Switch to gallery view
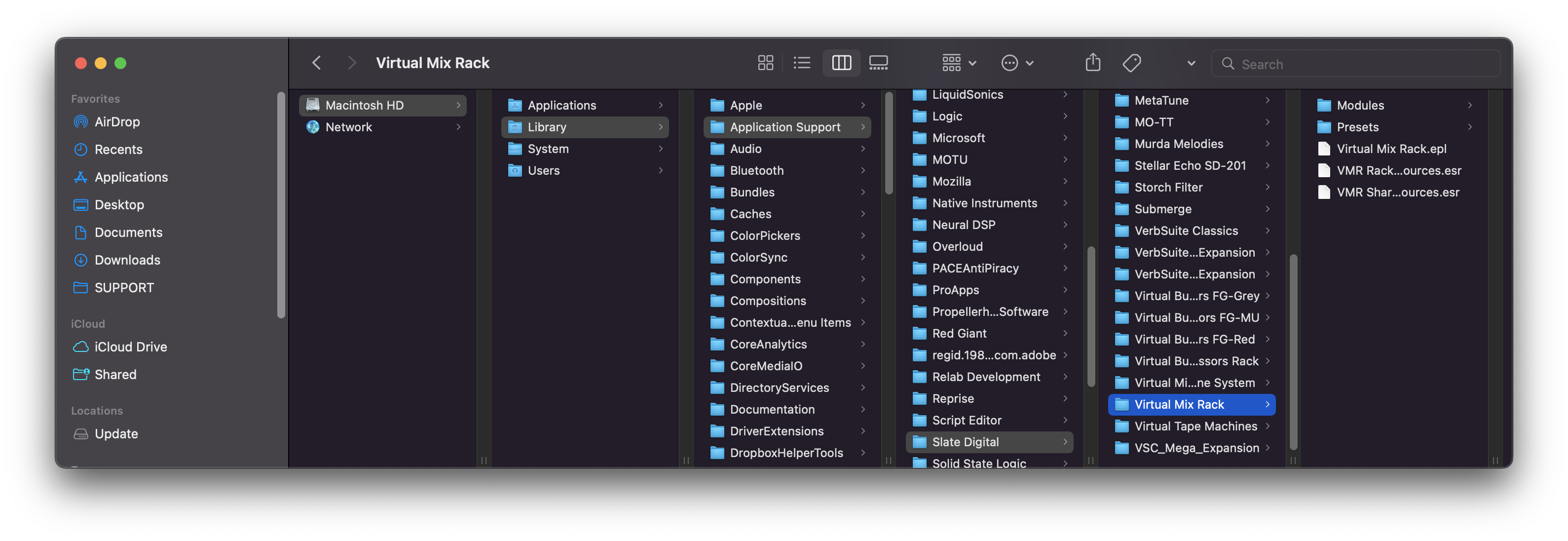Image resolution: width=1568 pixels, height=541 pixels. tap(878, 63)
